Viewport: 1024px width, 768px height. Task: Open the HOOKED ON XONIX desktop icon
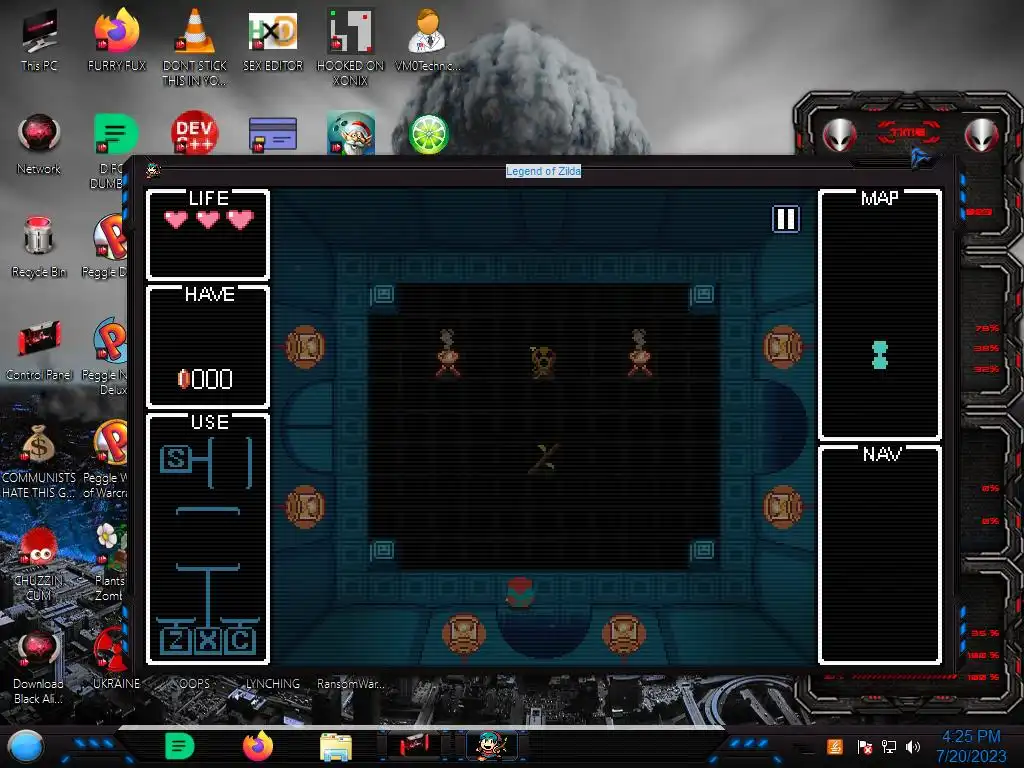(x=351, y=47)
